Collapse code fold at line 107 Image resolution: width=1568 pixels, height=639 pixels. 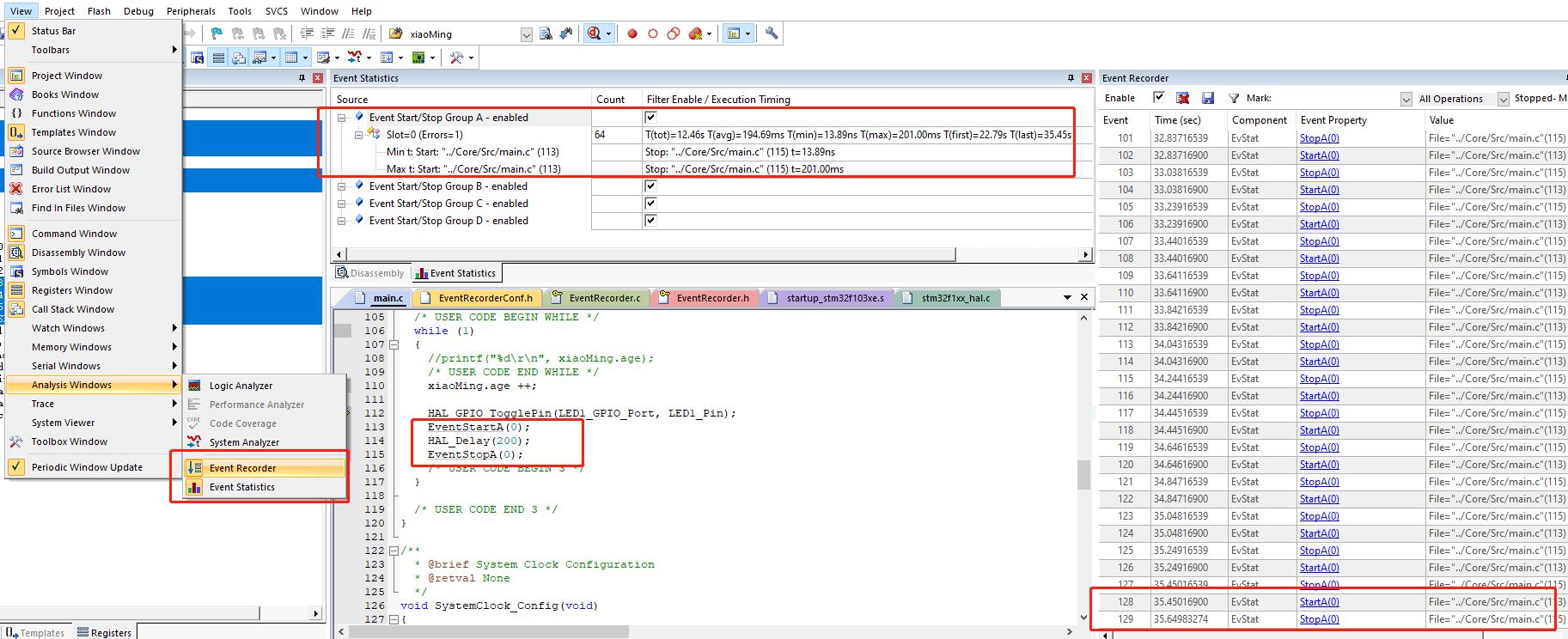click(x=394, y=344)
